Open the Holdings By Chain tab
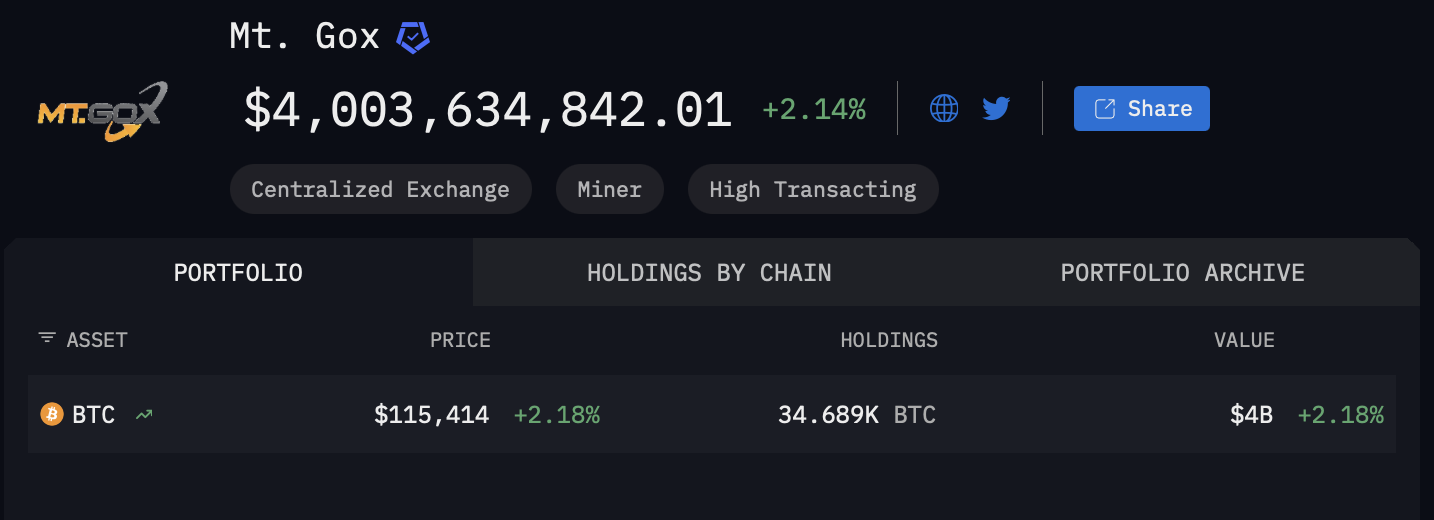1434x520 pixels. tap(709, 272)
